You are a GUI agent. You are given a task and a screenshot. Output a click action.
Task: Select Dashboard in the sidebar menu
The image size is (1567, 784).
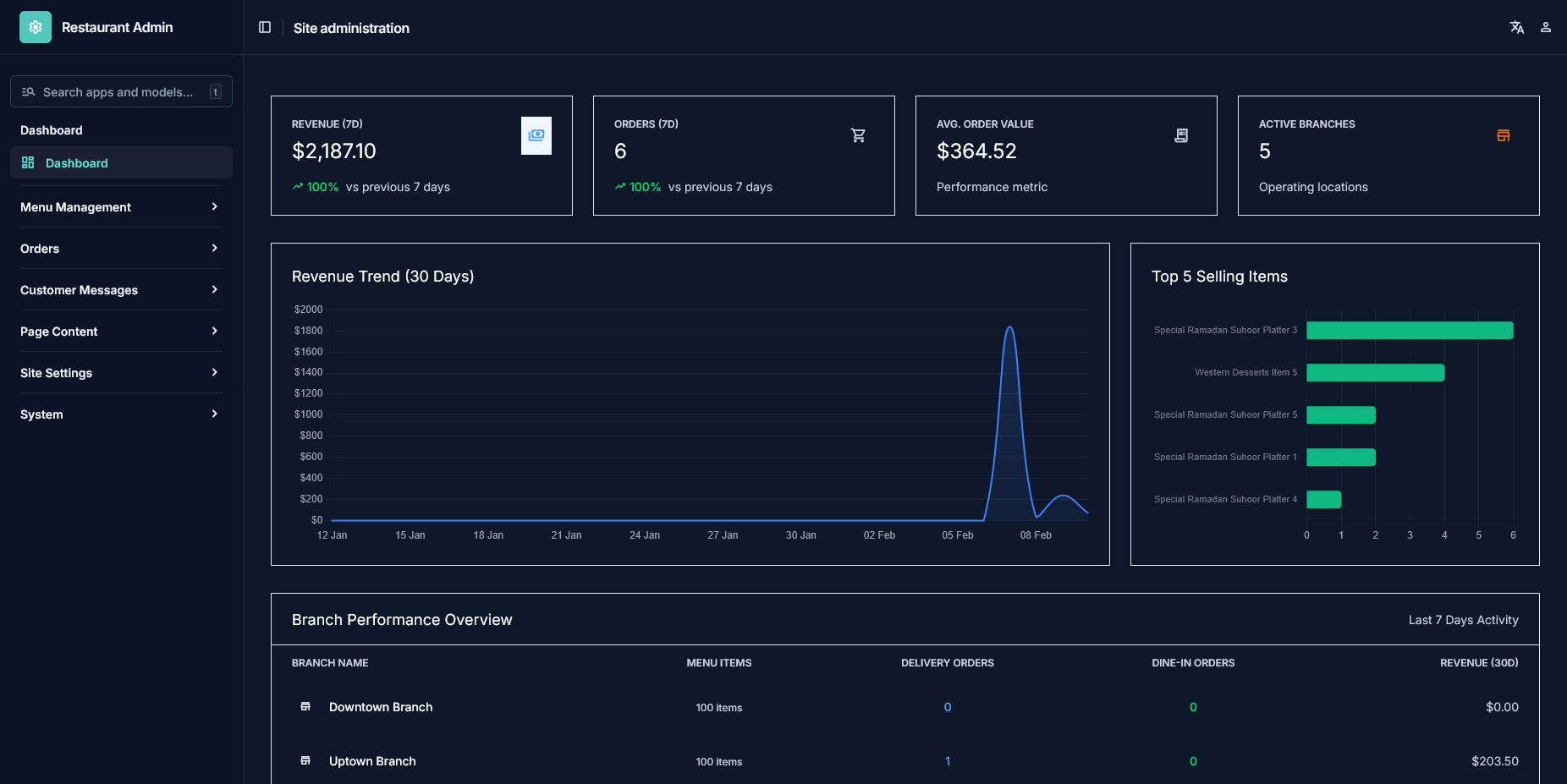tap(77, 162)
